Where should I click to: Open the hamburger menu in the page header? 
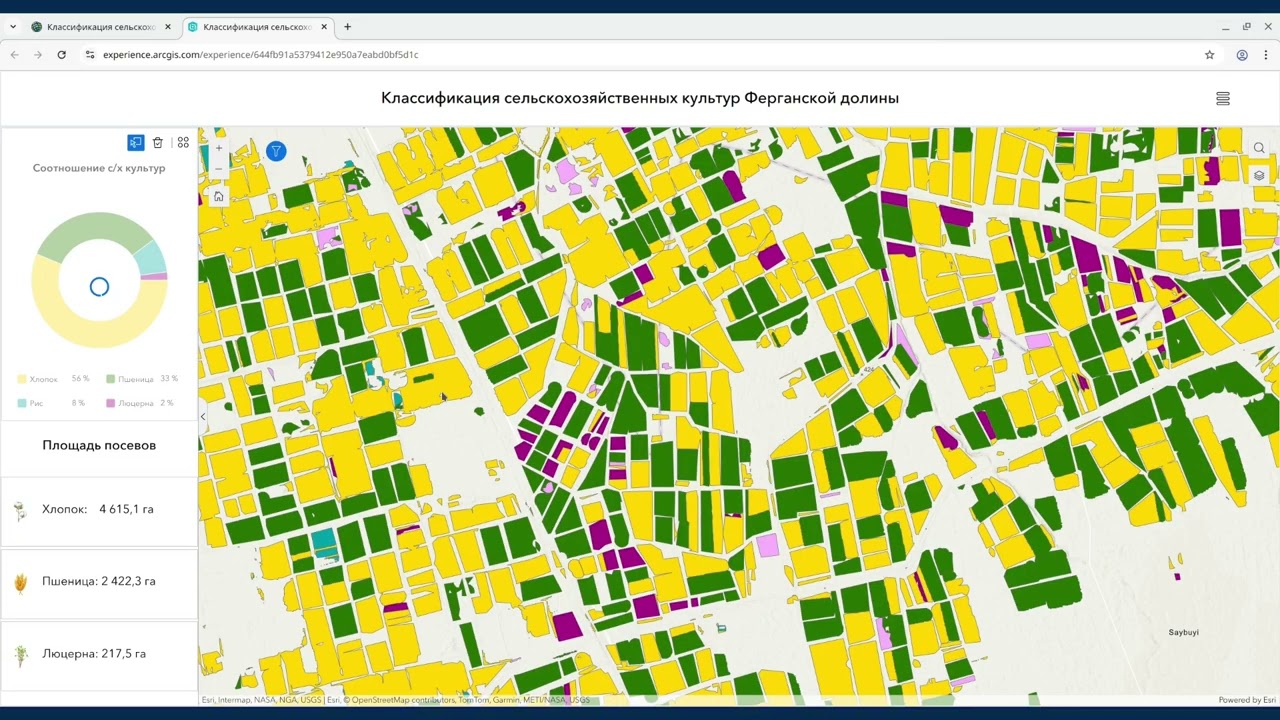tap(1222, 98)
